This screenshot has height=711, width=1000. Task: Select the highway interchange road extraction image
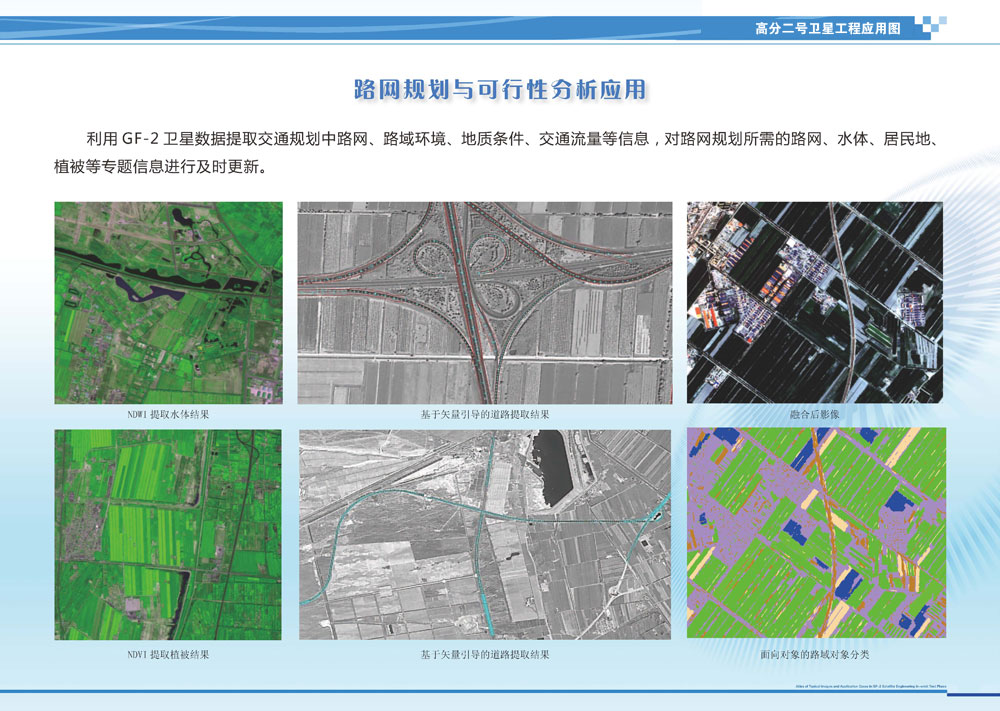coord(485,303)
